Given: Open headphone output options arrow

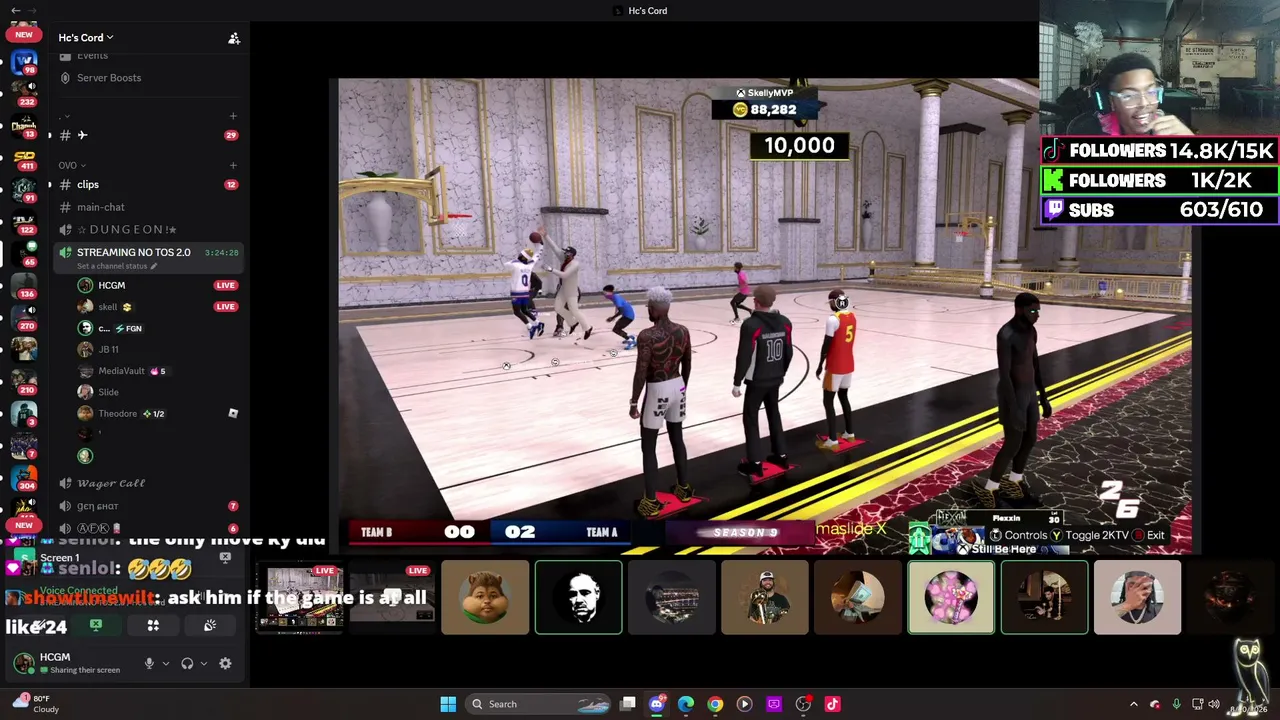Looking at the screenshot, I should click(203, 663).
